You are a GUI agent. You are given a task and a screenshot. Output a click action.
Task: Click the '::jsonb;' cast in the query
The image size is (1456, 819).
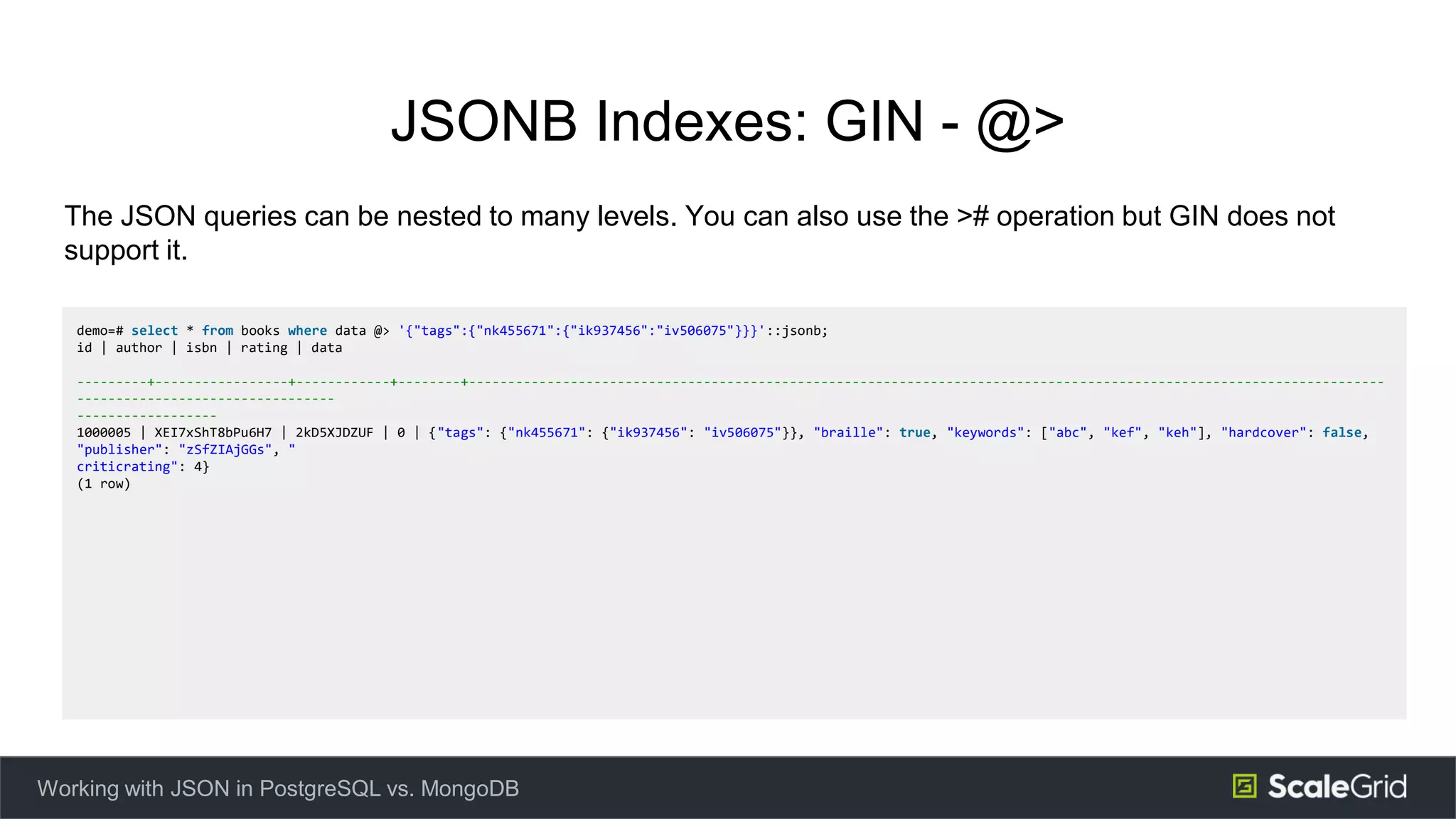pos(797,331)
